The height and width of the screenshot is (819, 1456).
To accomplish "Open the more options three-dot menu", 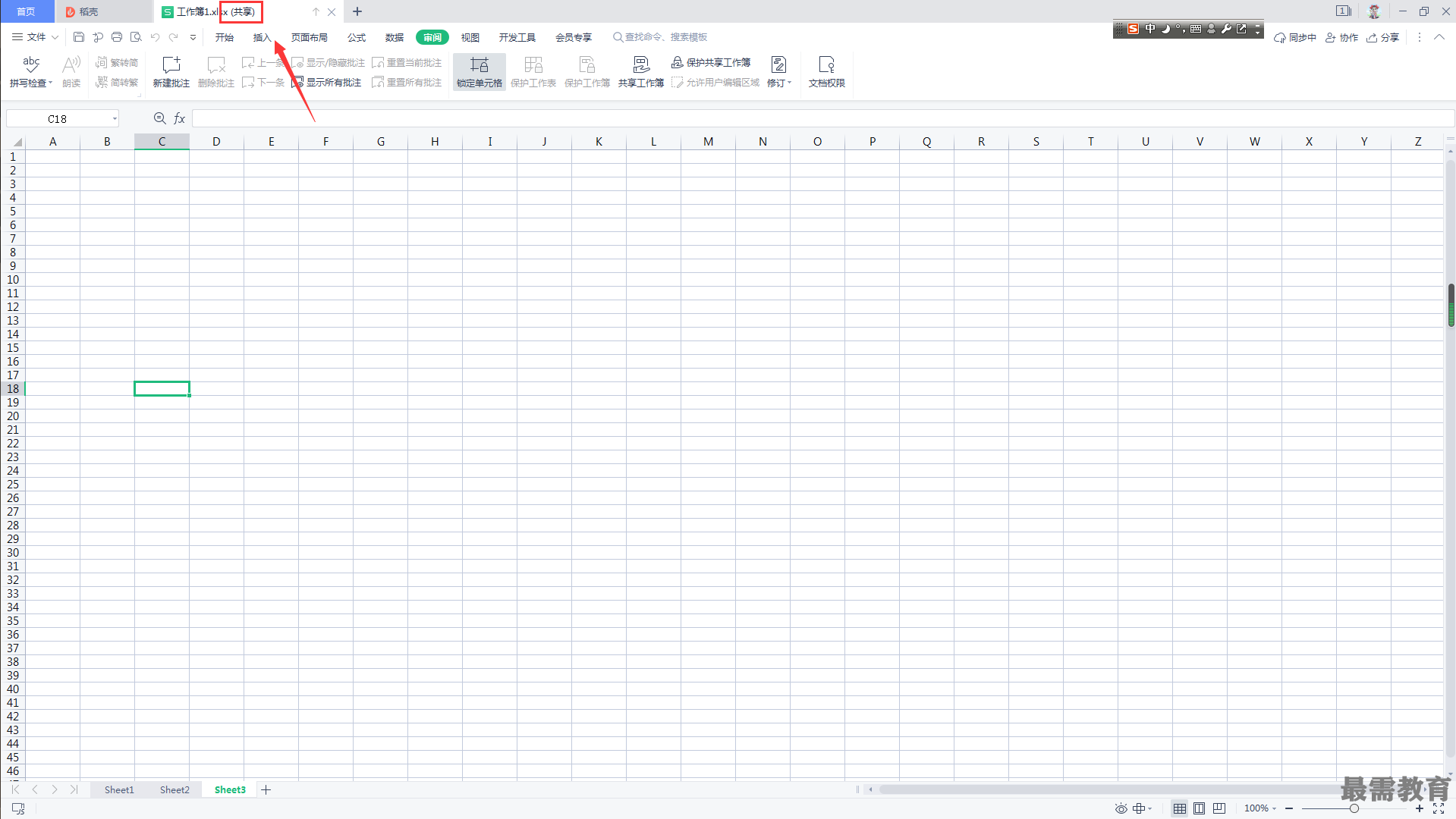I will point(1420,37).
